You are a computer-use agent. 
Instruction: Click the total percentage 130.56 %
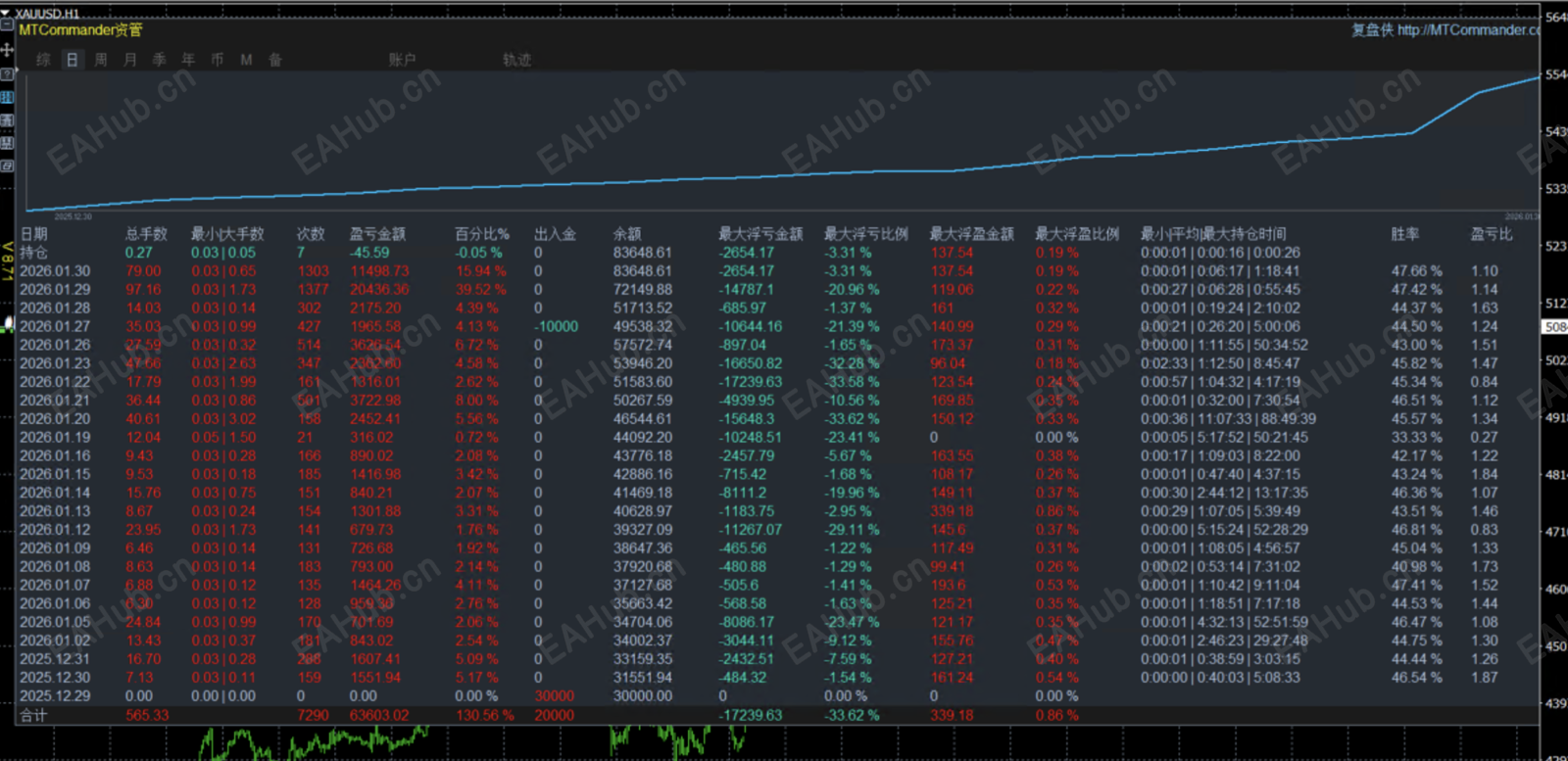click(x=485, y=716)
